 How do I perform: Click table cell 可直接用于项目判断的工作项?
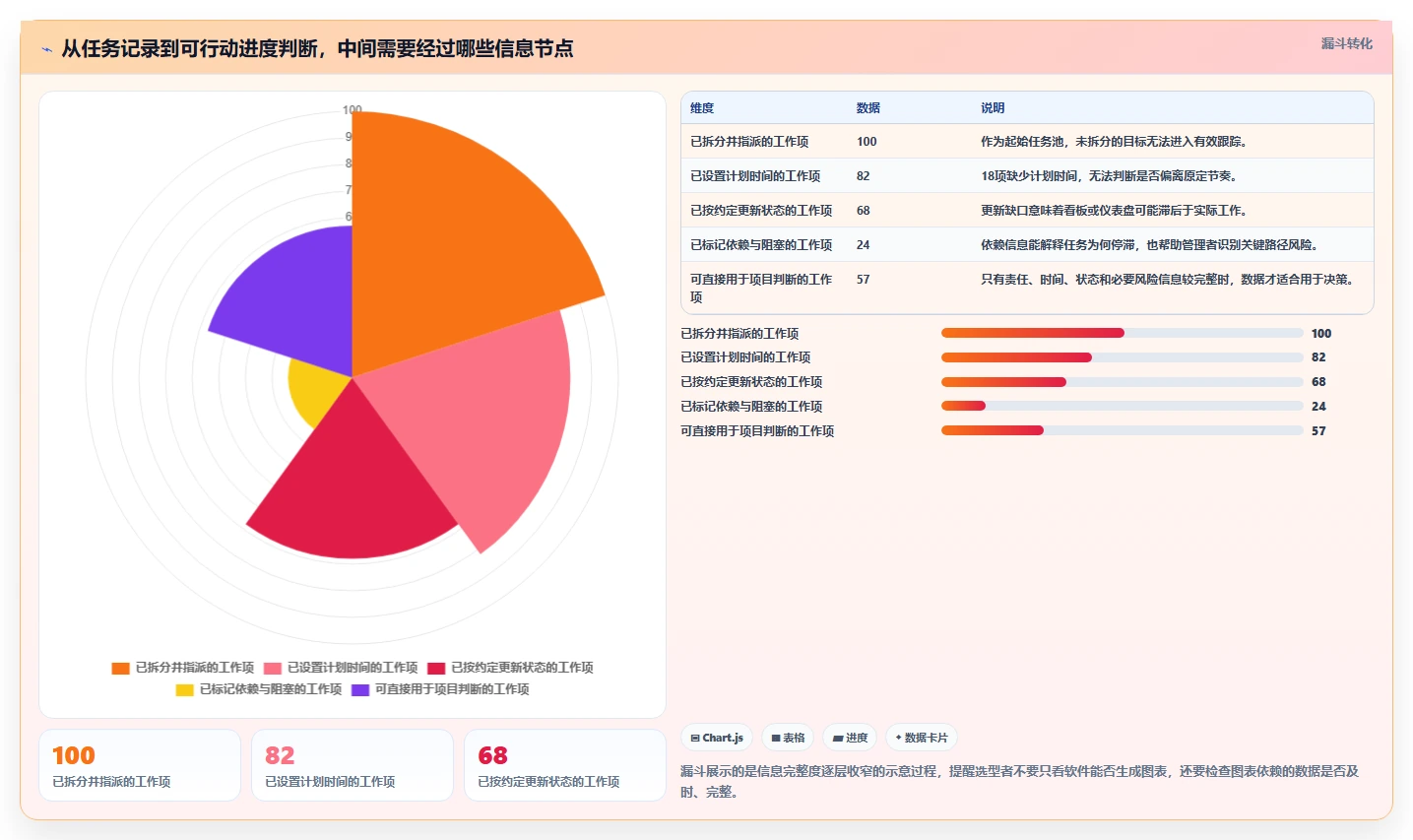[x=761, y=289]
